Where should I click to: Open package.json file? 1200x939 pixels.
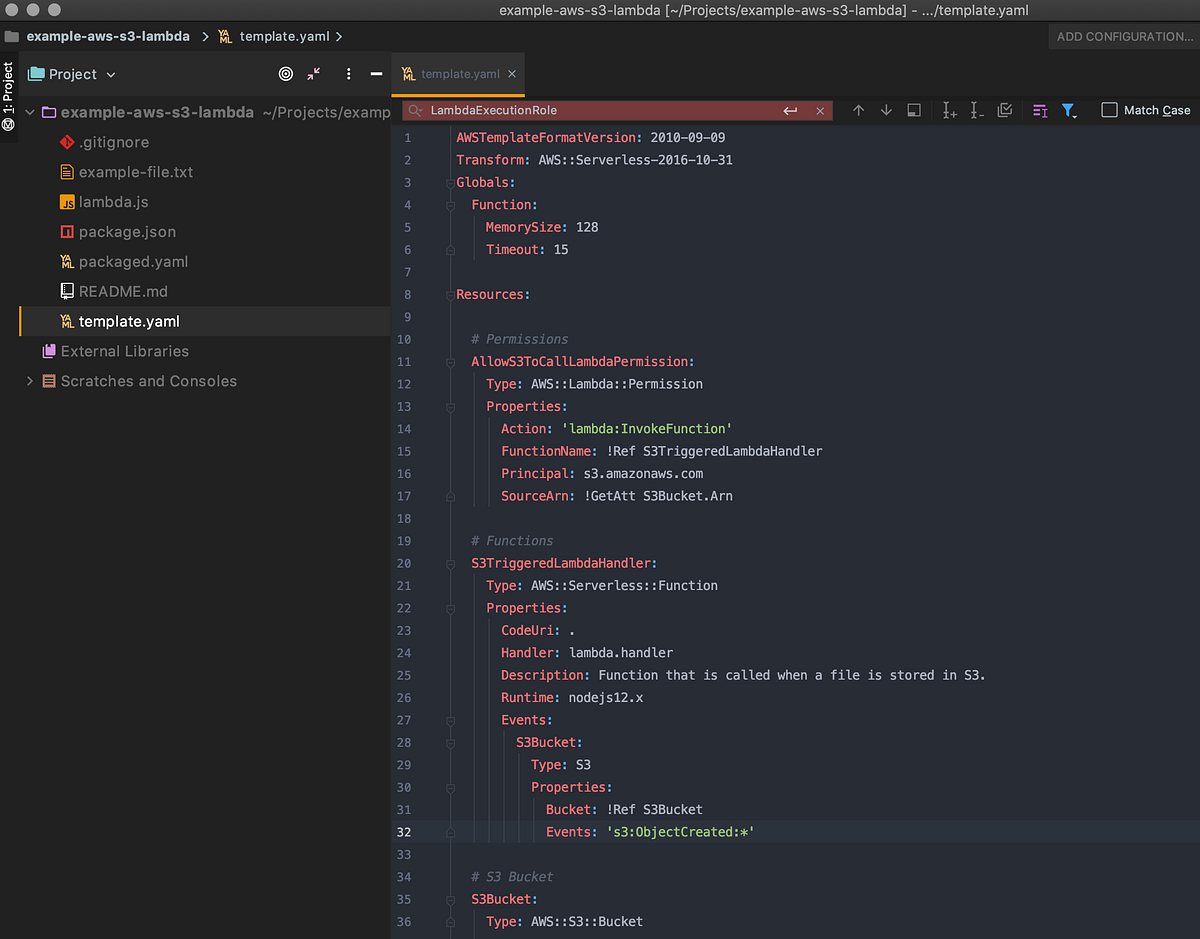tap(127, 232)
